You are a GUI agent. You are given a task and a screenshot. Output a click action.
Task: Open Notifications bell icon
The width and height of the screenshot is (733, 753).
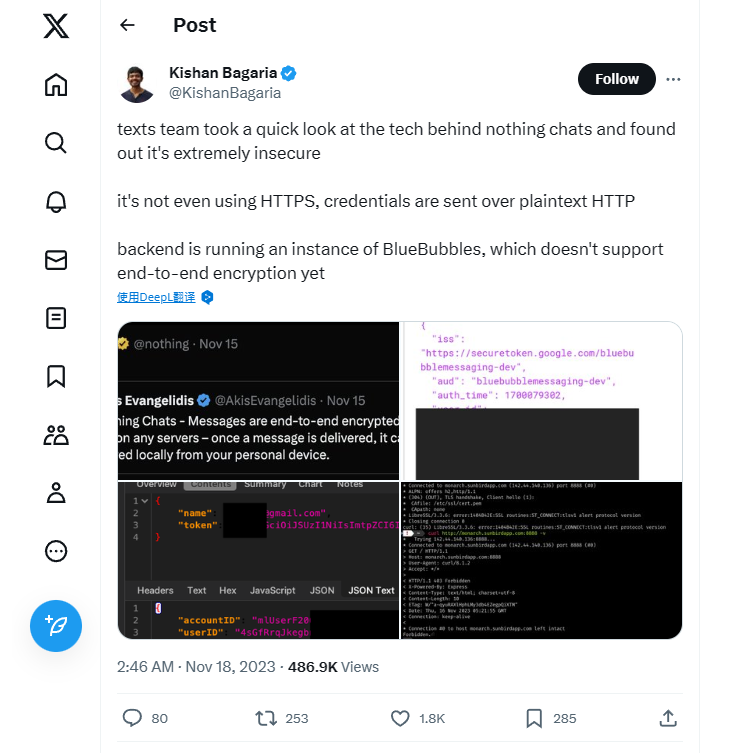[x=56, y=201]
